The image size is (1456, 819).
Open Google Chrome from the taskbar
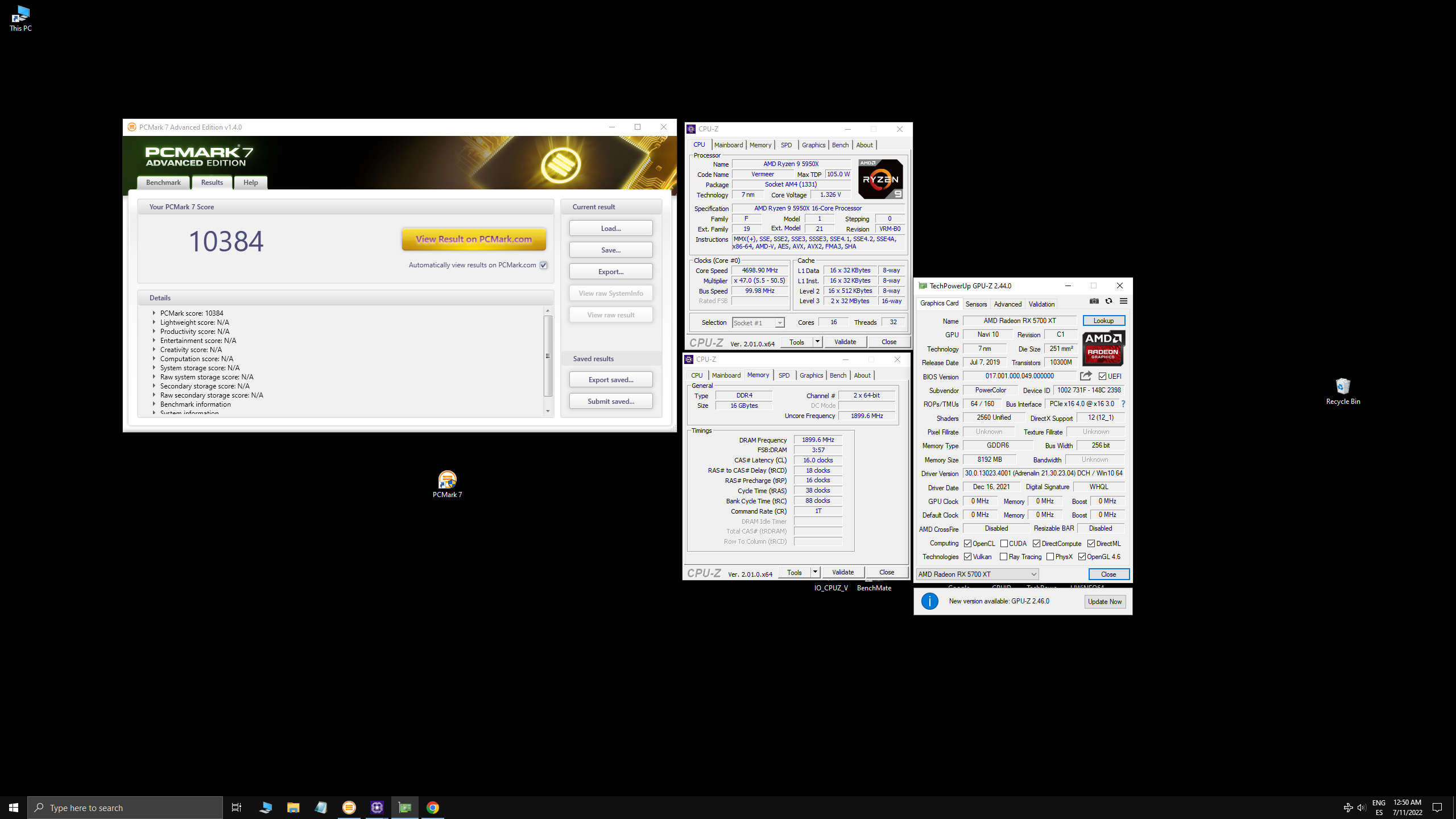click(x=432, y=808)
